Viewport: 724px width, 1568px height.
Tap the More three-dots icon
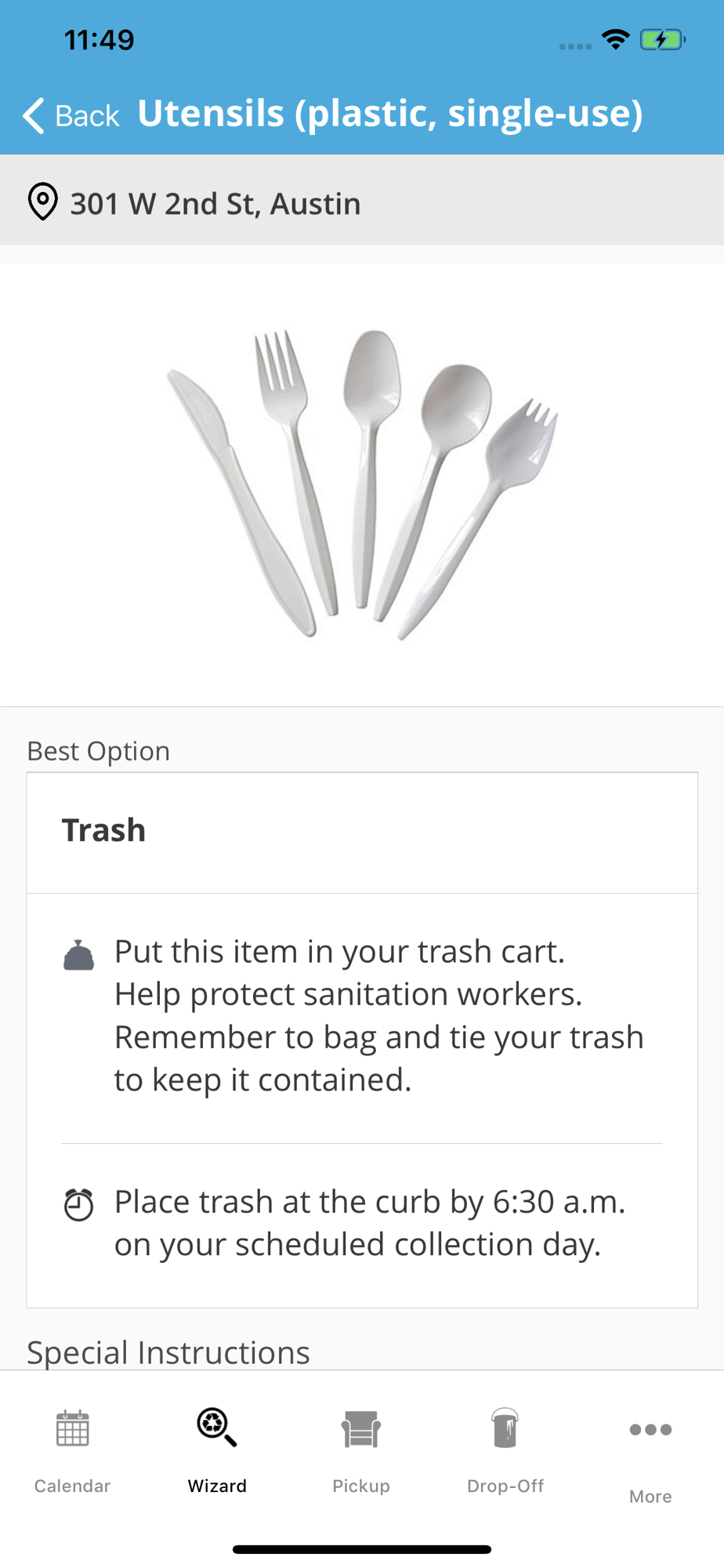650,1429
